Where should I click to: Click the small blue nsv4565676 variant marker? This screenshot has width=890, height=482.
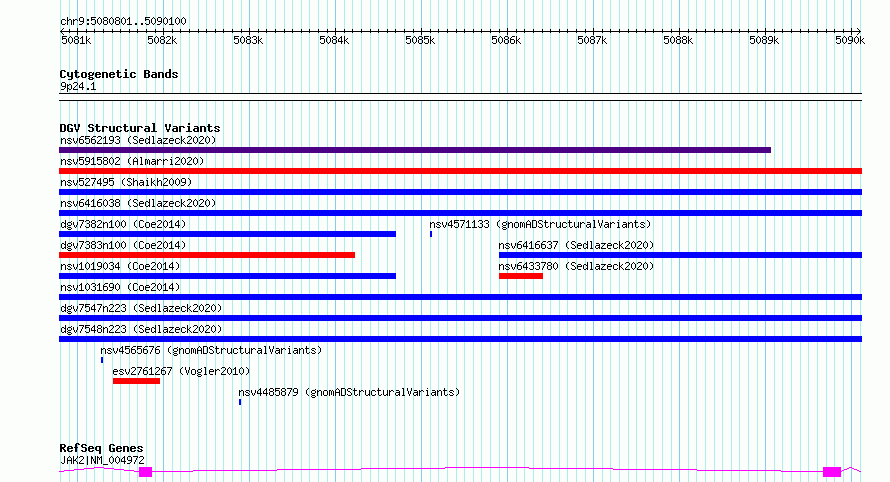click(102, 360)
